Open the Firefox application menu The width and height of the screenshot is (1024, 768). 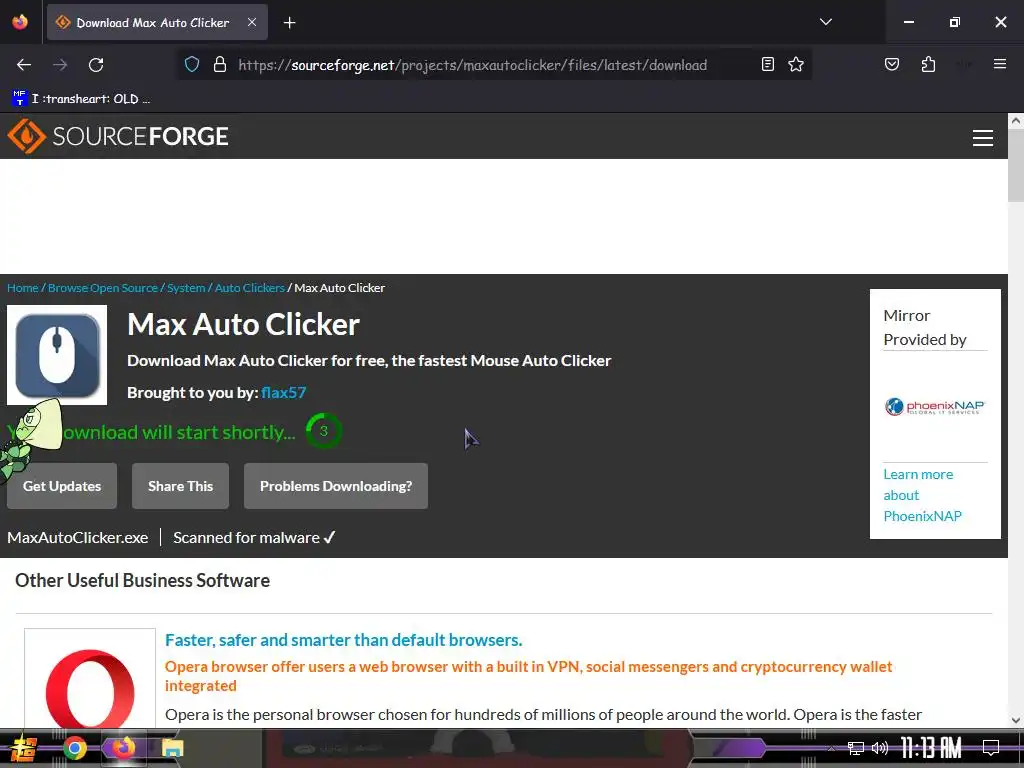click(999, 65)
